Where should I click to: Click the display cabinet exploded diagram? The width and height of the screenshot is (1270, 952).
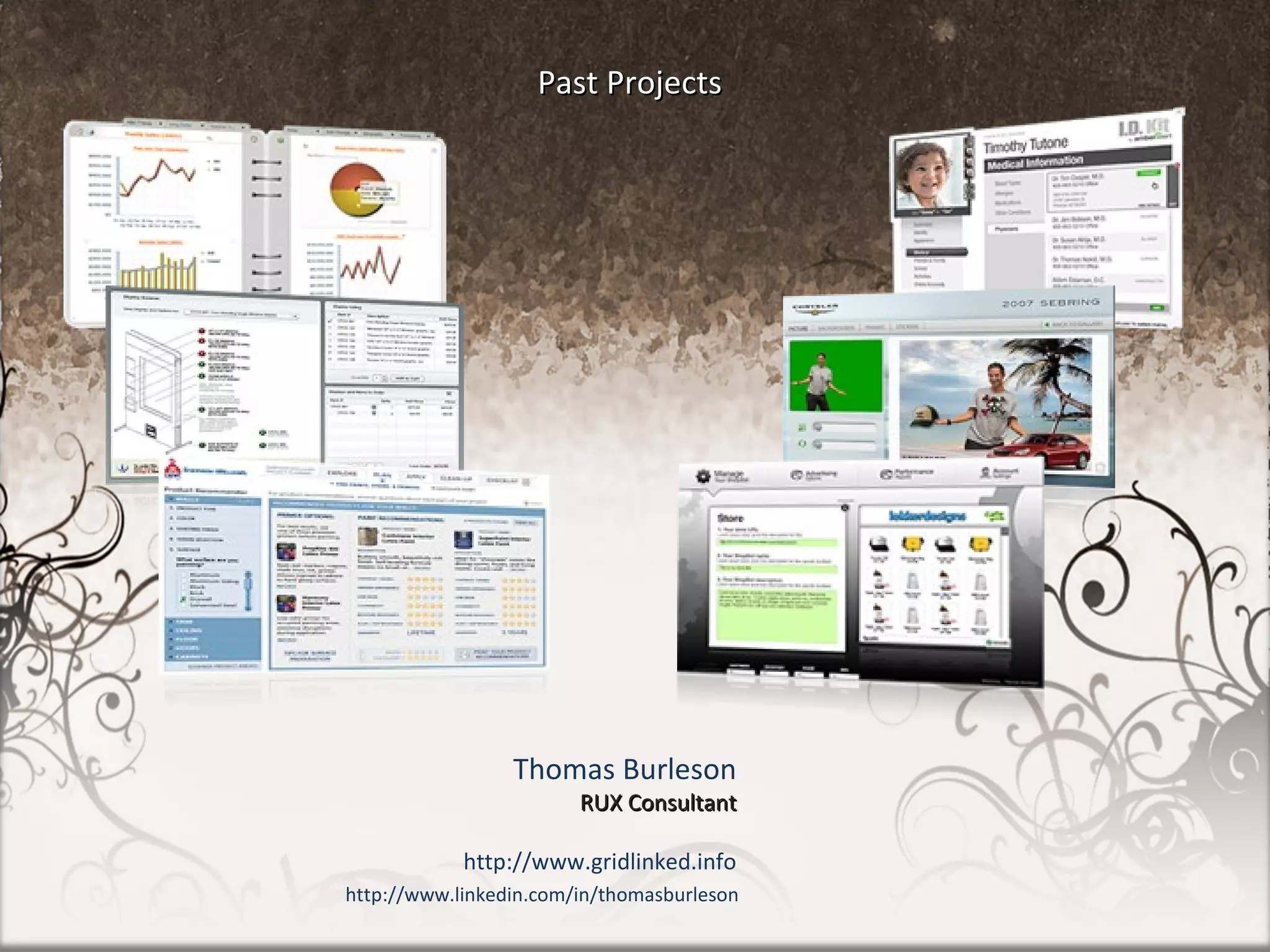point(154,390)
